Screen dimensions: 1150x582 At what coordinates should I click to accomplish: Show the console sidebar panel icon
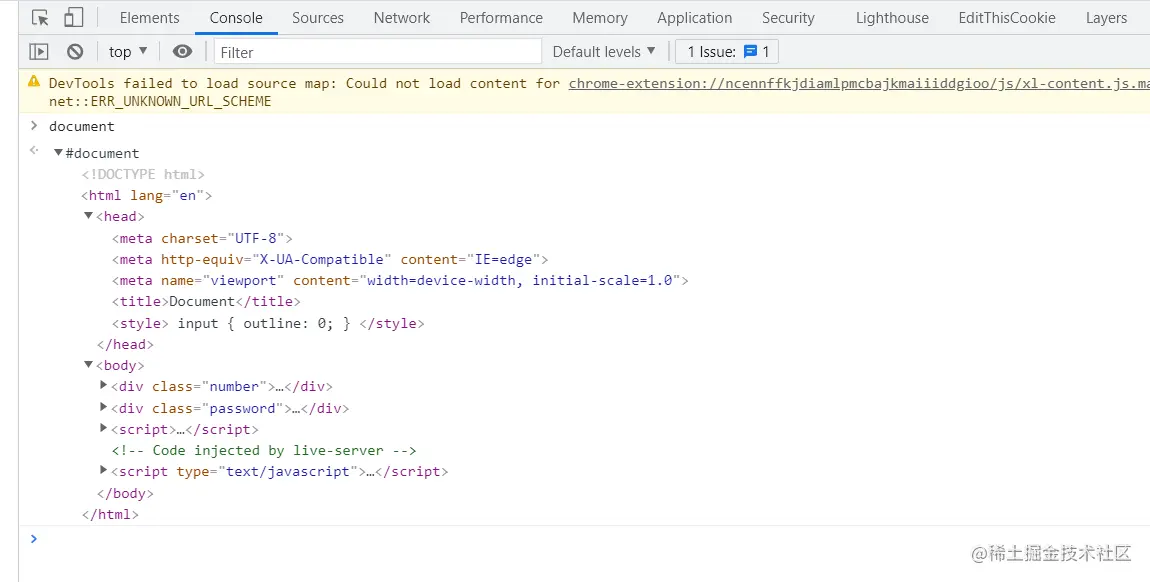pos(38,51)
